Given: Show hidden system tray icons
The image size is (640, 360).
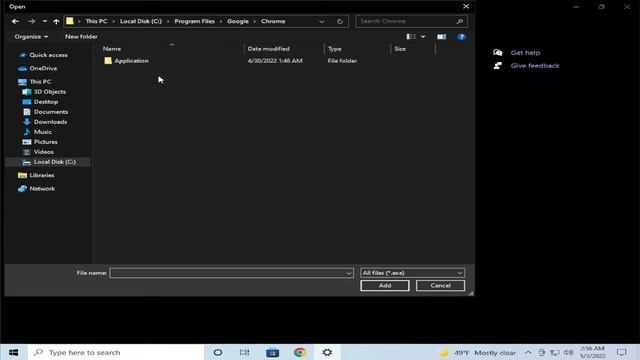Looking at the screenshot, I should (x=528, y=352).
